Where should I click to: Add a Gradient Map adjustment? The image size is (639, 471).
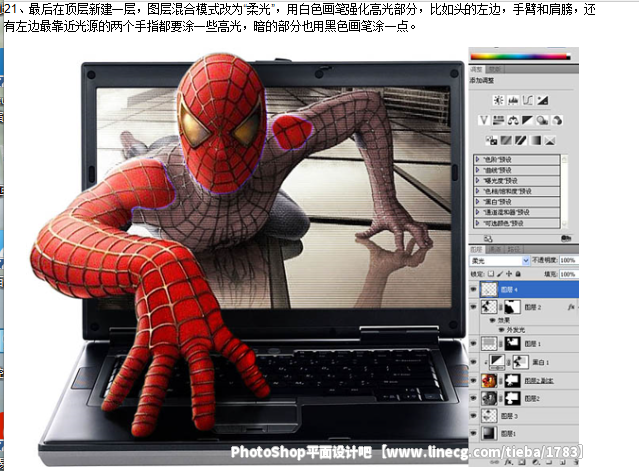pos(535,140)
